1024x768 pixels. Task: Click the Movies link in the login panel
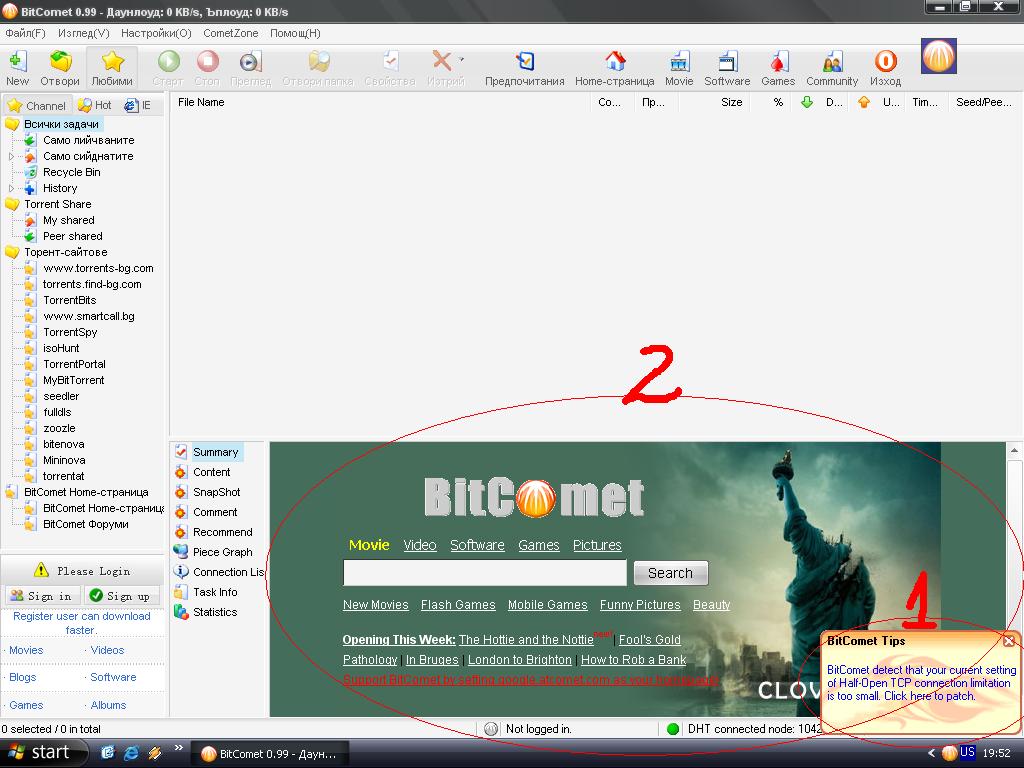coord(26,650)
